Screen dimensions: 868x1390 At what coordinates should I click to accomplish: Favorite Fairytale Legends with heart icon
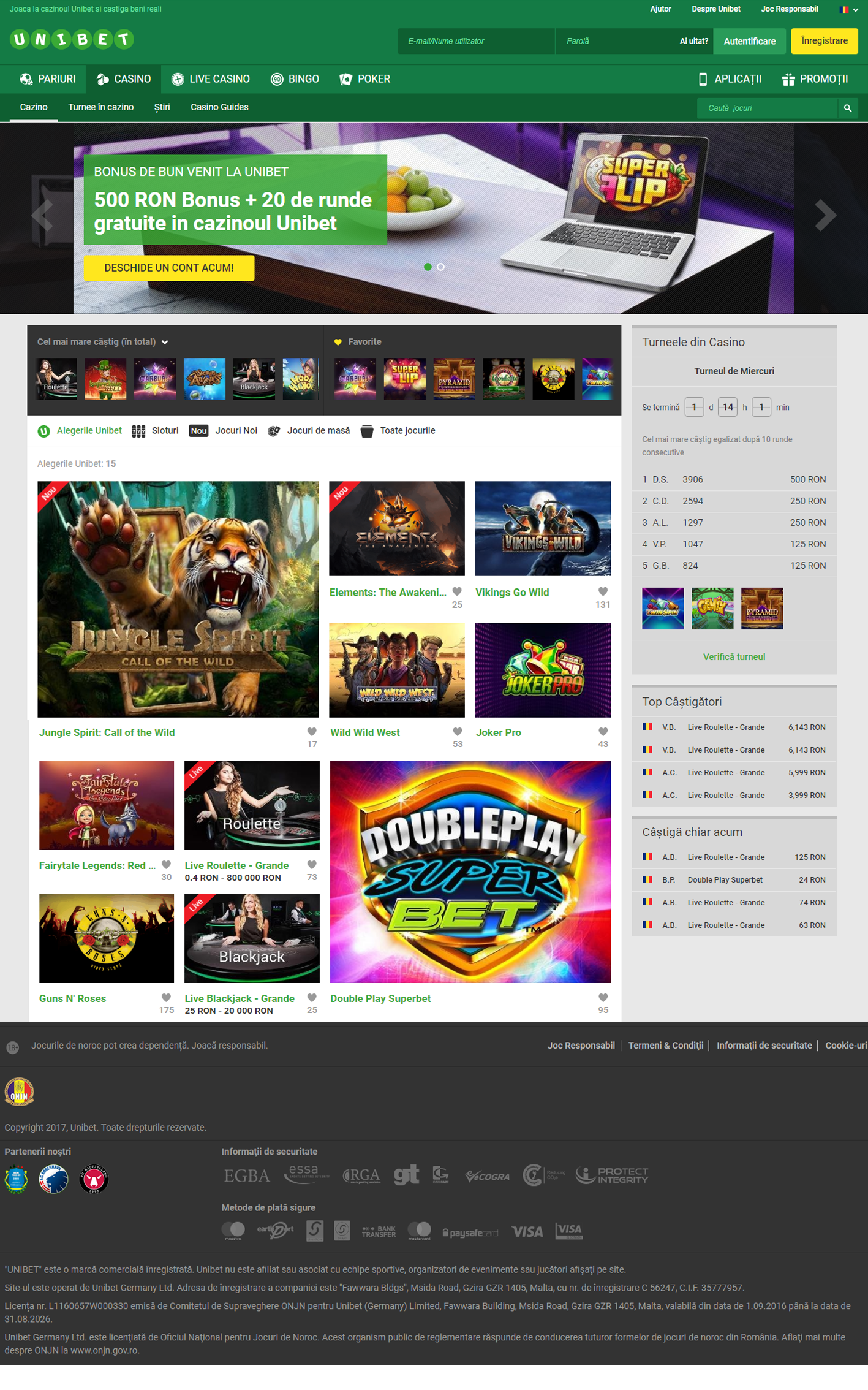click(166, 865)
